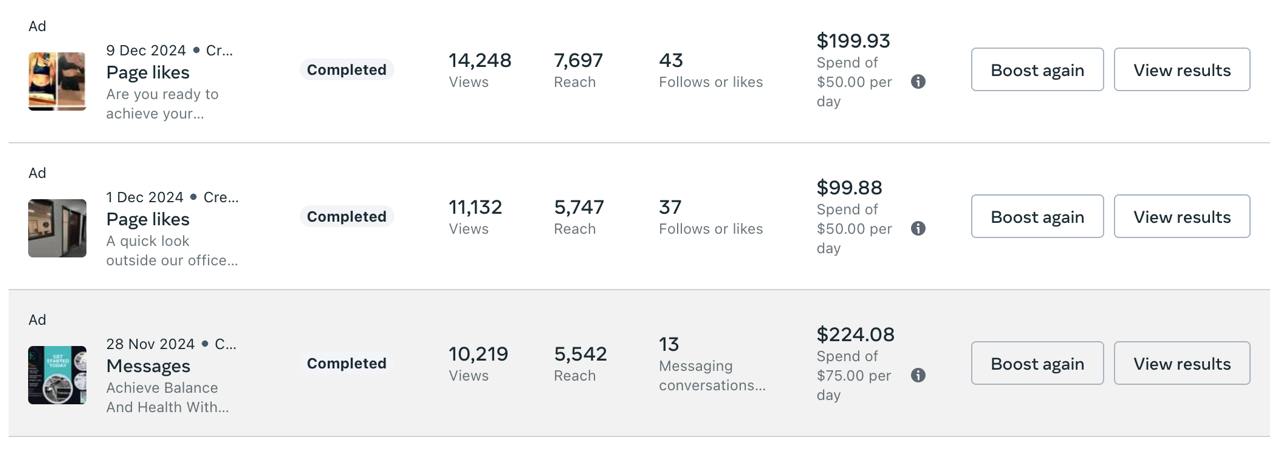Boost again the 1 Dec Page likes ad
Viewport: 1280px width, 453px height.
[x=1037, y=217]
